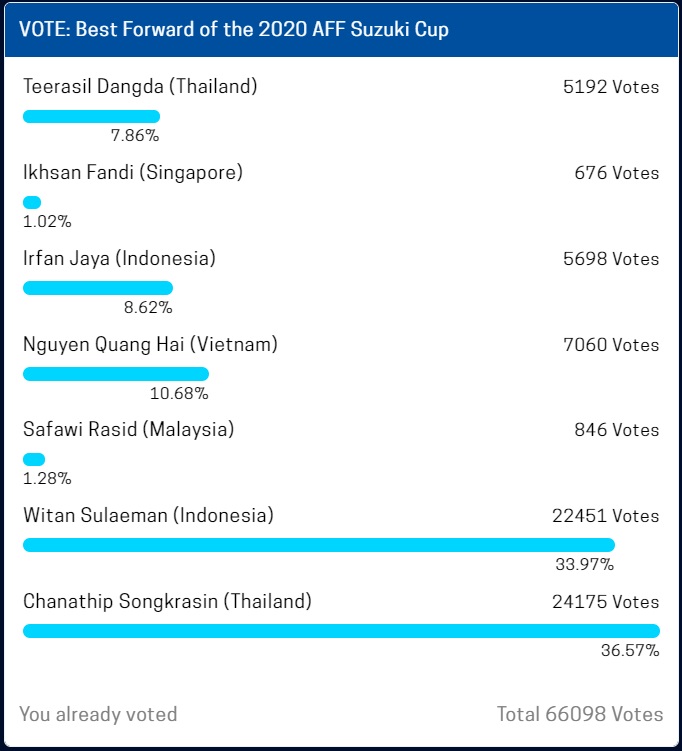This screenshot has width=682, height=751.
Task: Click the "You already voted" text
Action: tap(98, 714)
